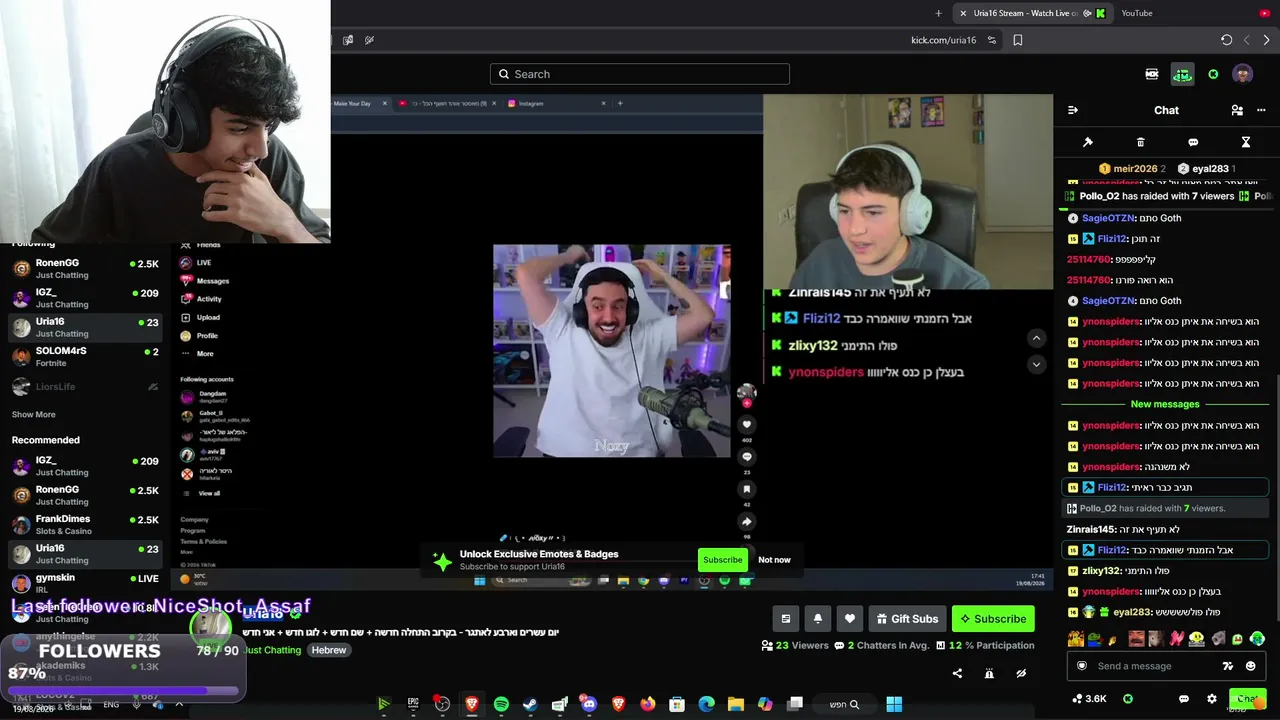The image size is (1280, 720).
Task: Open Steam from the taskbar
Action: point(530,704)
